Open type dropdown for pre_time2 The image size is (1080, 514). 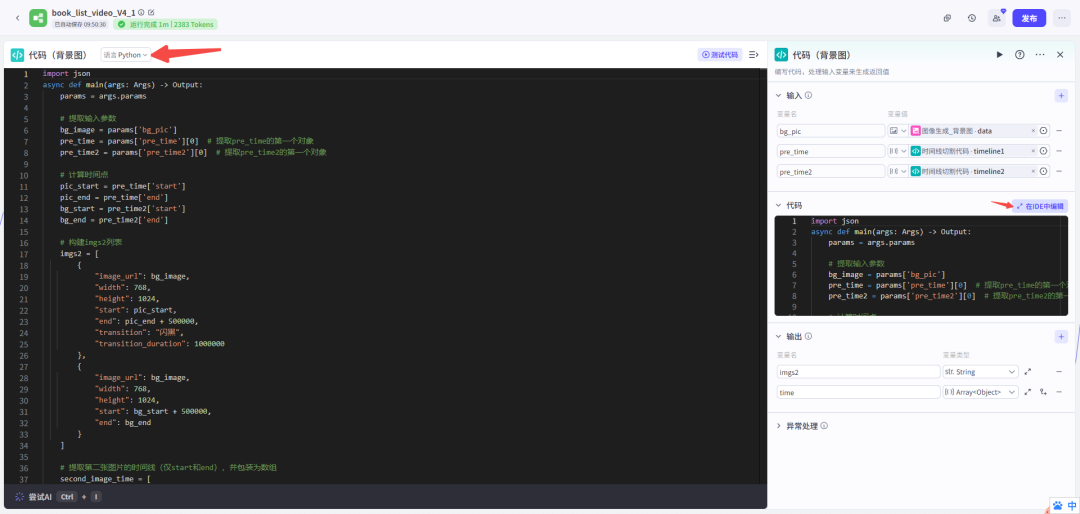point(897,172)
